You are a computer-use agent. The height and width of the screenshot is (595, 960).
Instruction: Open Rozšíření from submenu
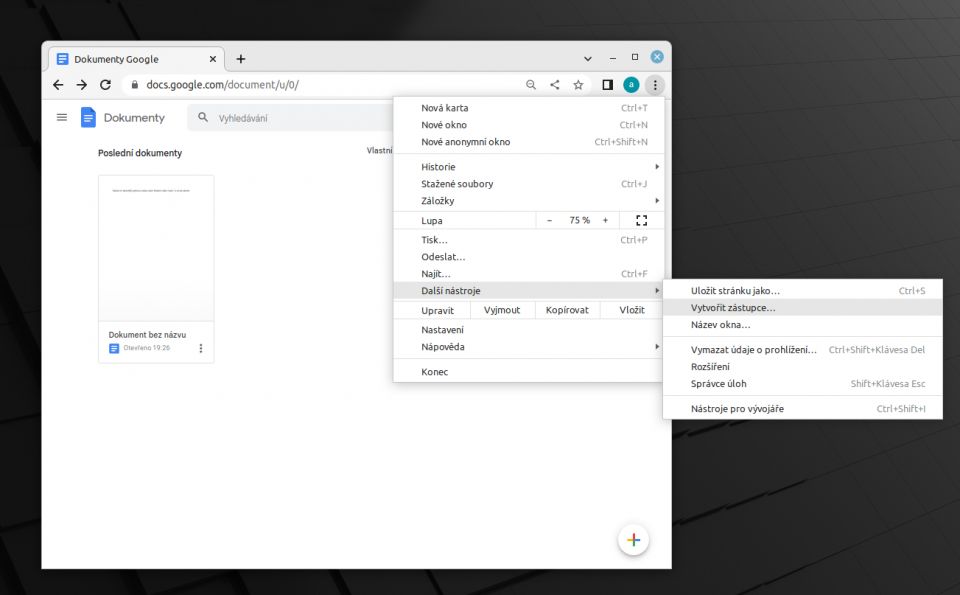[803, 367]
